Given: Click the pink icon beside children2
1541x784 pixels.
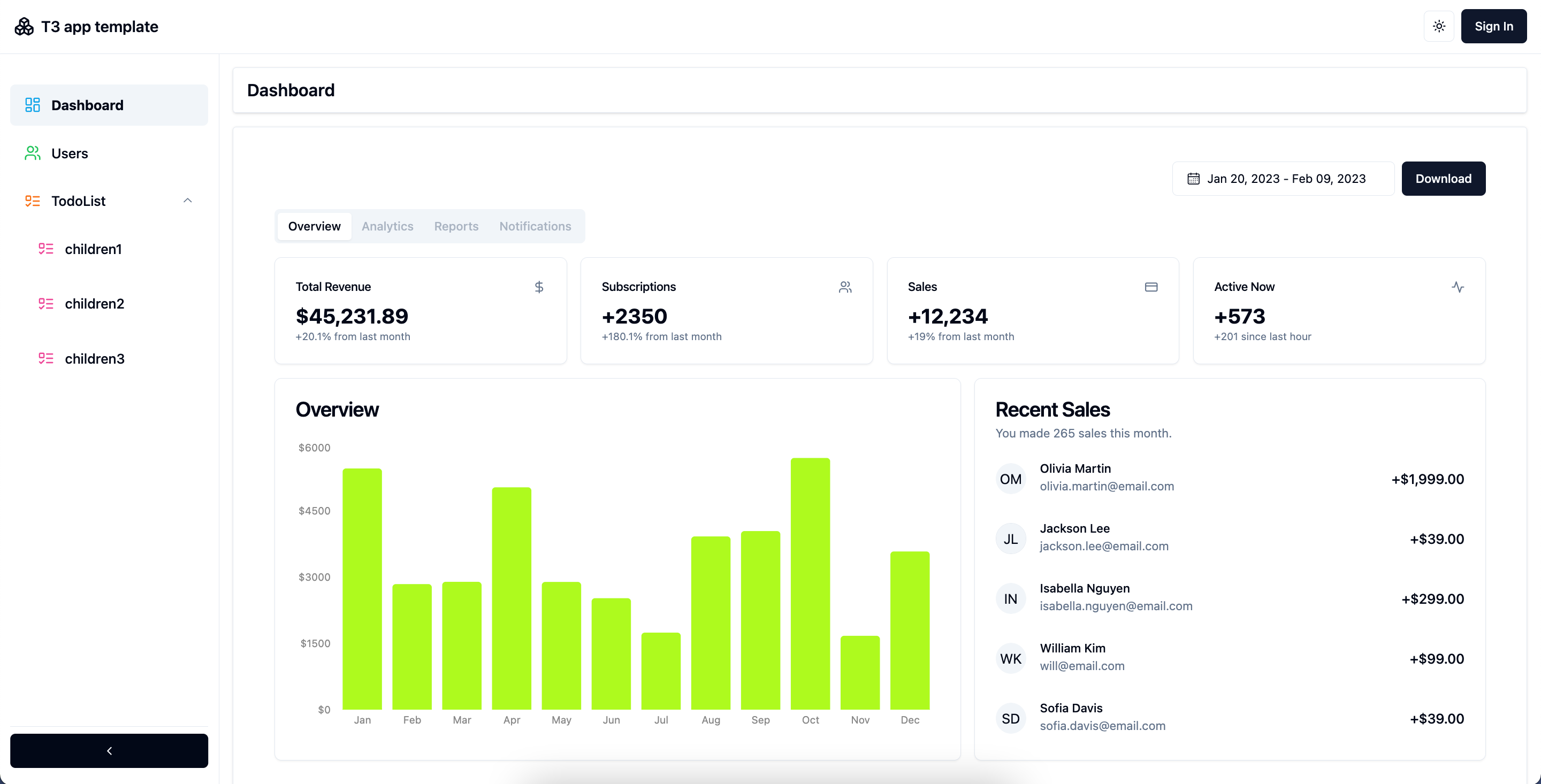Looking at the screenshot, I should tap(46, 304).
